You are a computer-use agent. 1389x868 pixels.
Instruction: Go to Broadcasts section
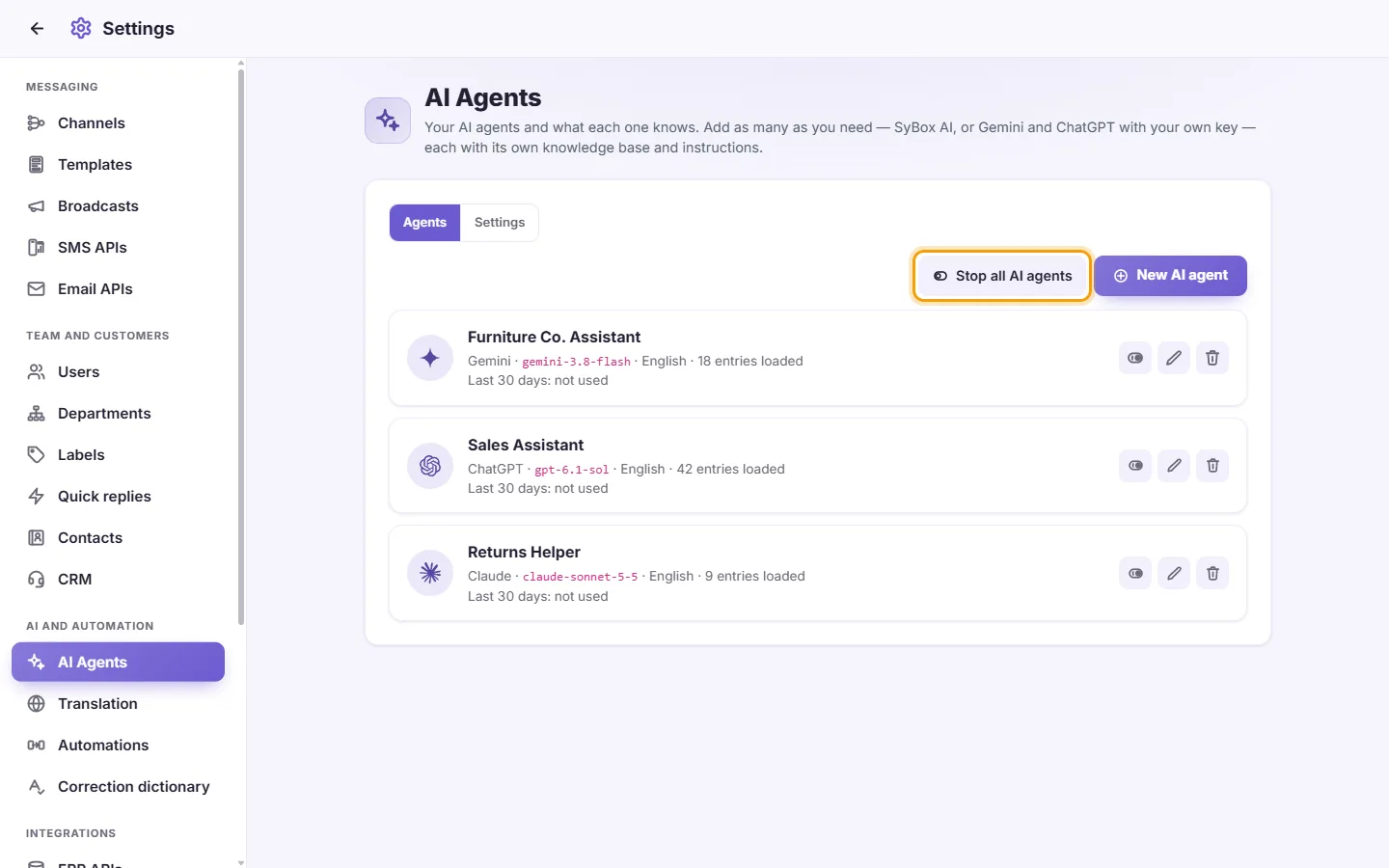(x=118, y=206)
